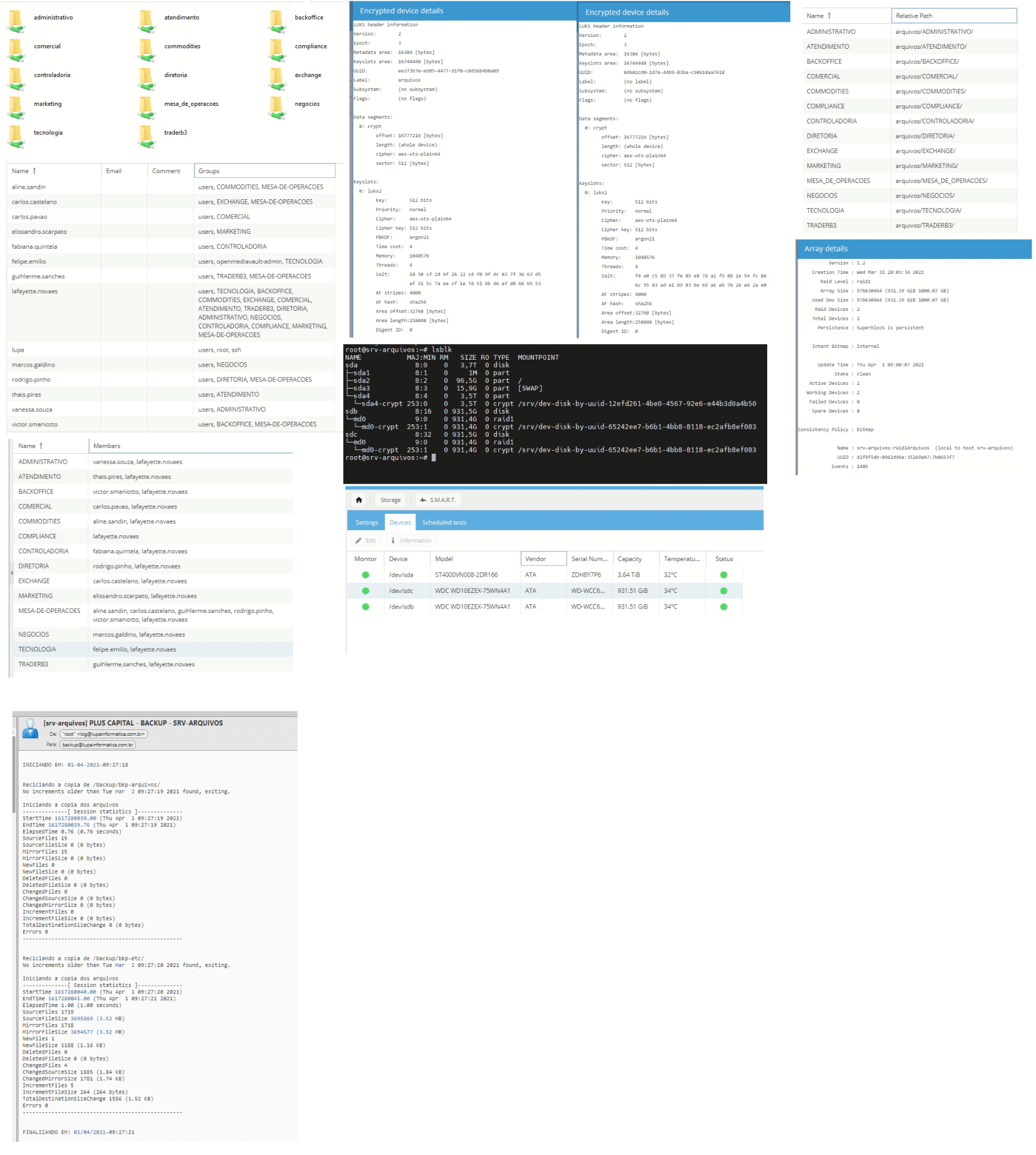This screenshot has height=1155, width=1036.
Task: Select the TRADERB3 group row
Action: (153, 664)
